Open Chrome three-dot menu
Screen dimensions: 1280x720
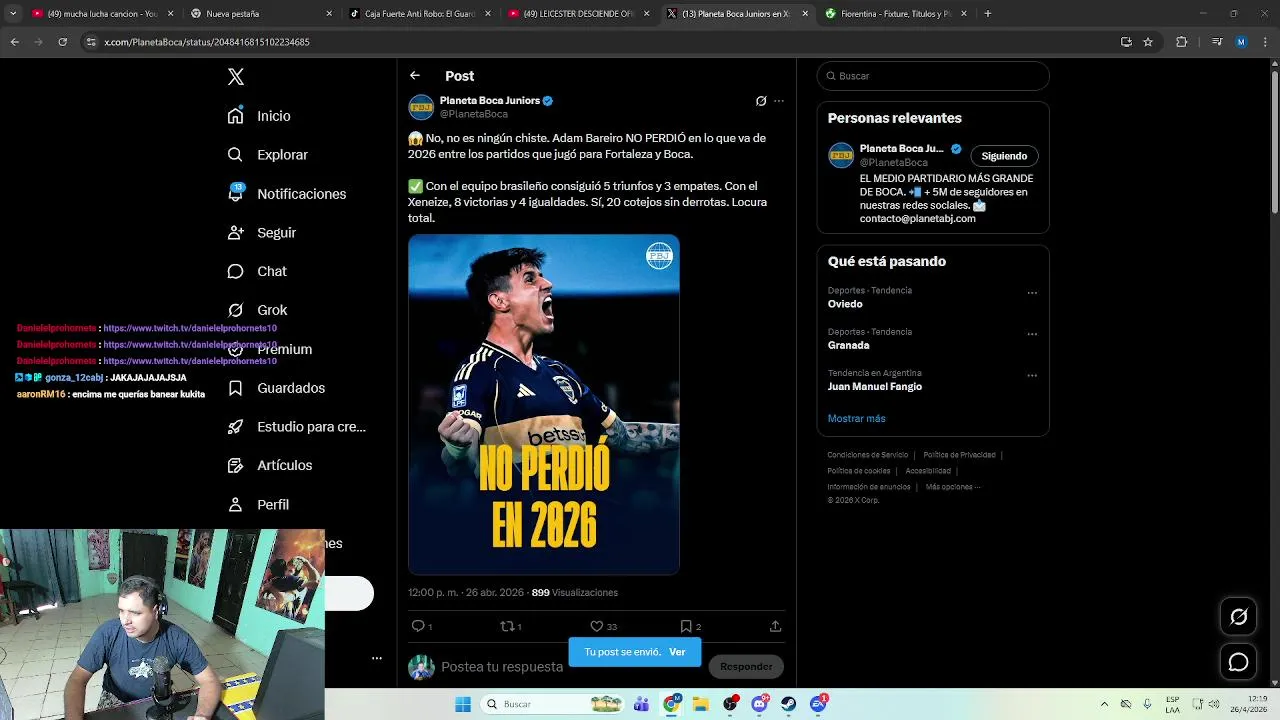tap(1263, 42)
